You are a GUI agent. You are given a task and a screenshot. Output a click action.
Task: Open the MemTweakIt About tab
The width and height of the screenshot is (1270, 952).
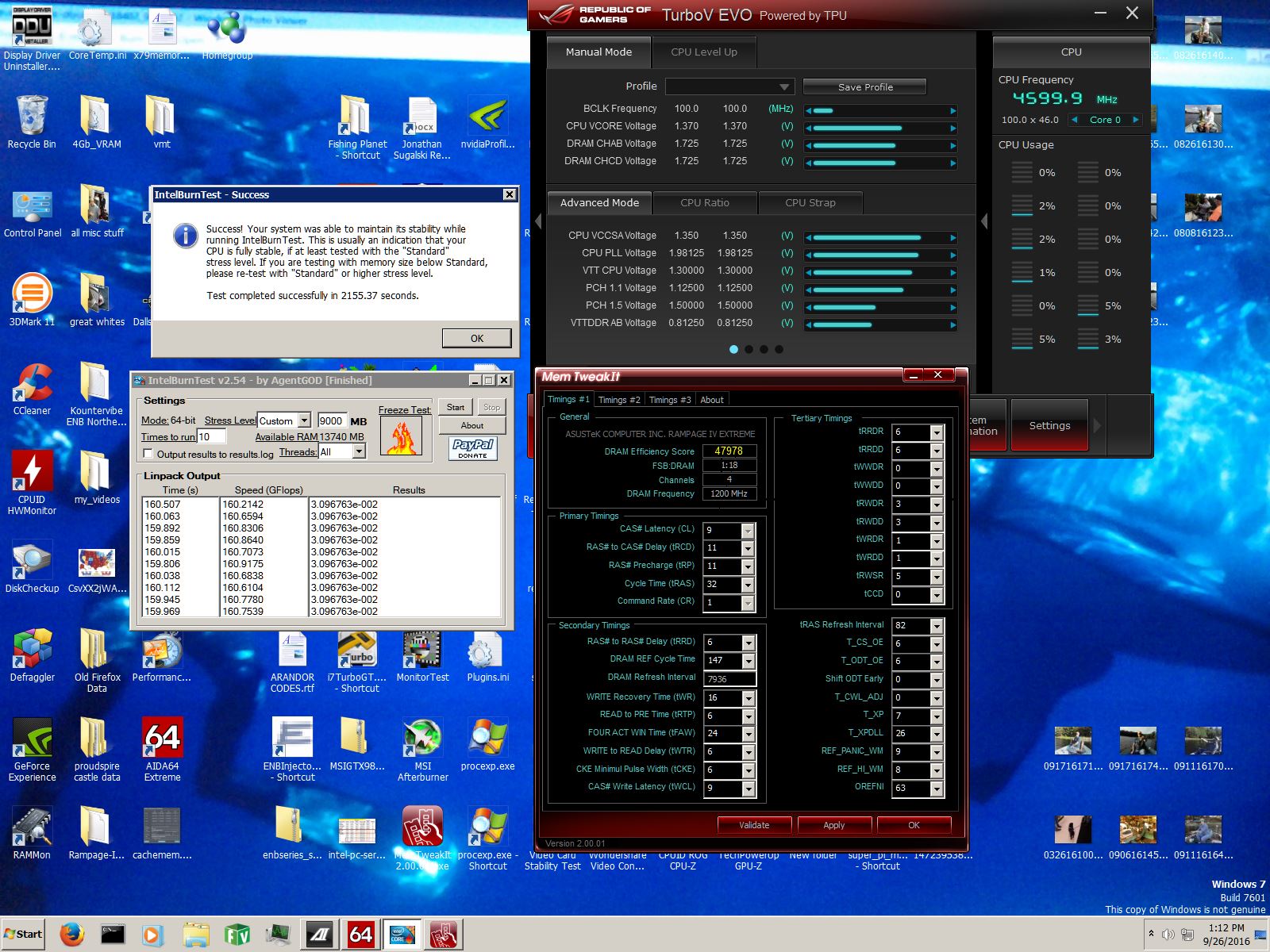[712, 400]
